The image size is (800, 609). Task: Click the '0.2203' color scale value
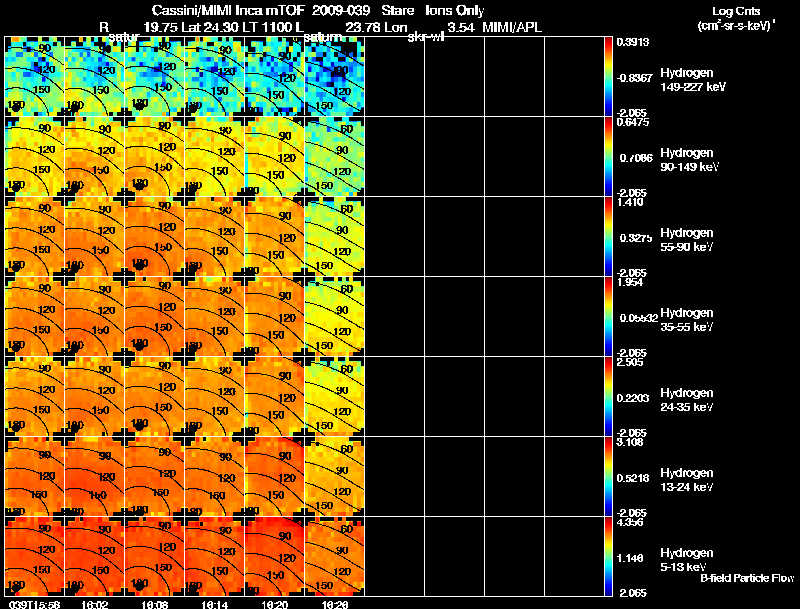[633, 398]
